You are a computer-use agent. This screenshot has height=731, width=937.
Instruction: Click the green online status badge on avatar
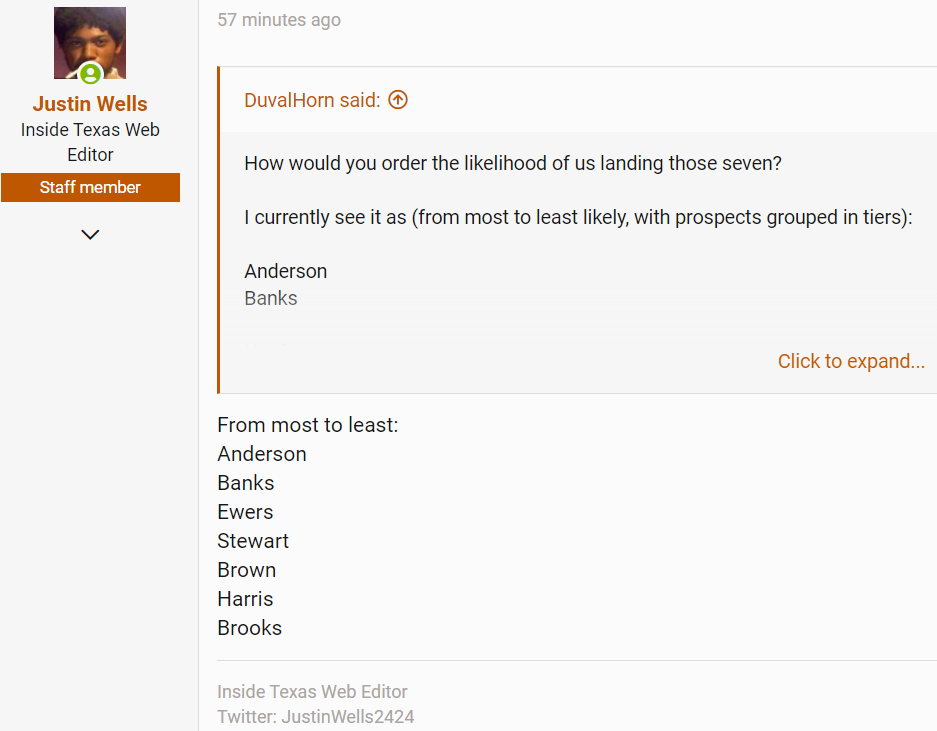click(x=91, y=74)
